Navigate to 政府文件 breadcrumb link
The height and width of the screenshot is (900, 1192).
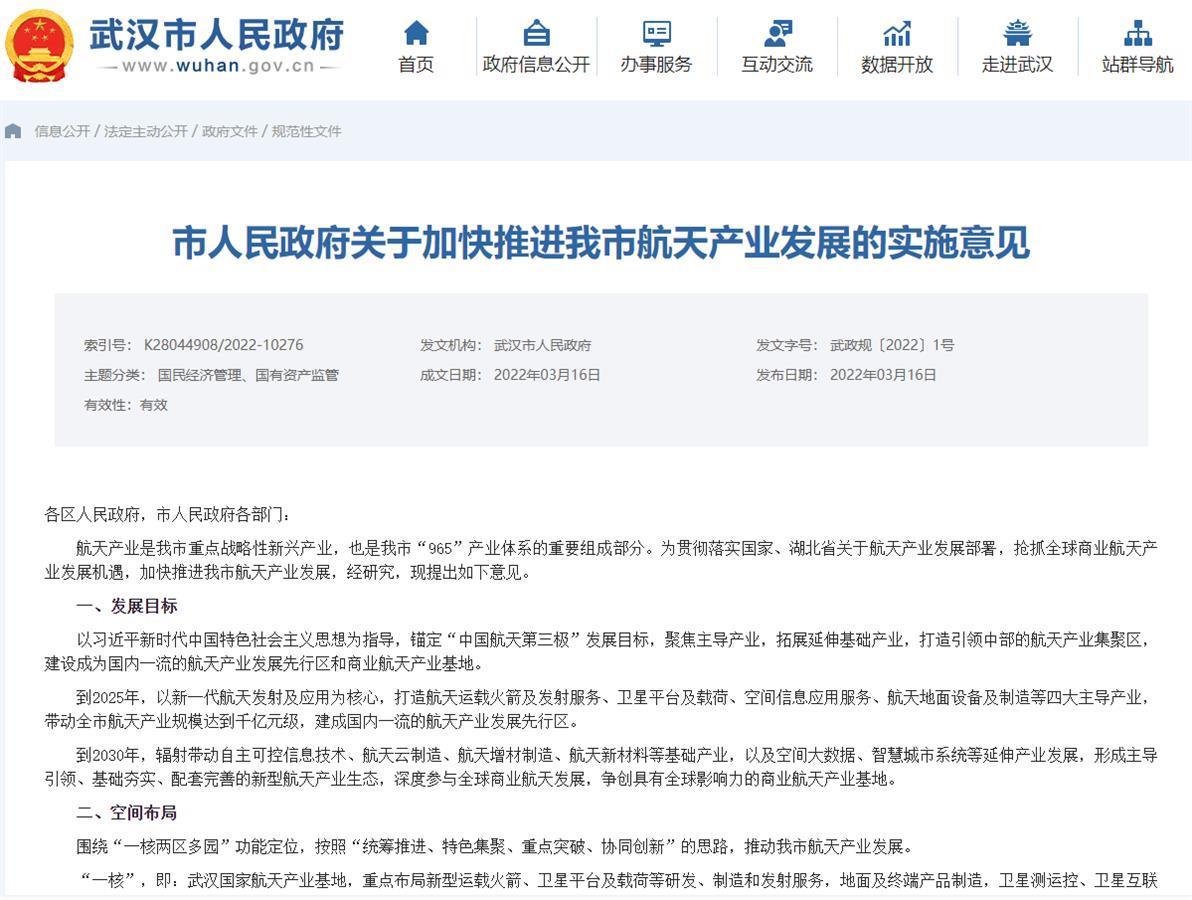(230, 131)
